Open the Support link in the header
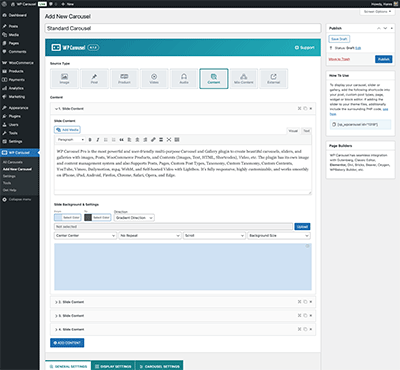This screenshot has height=370, width=400. tap(304, 48)
